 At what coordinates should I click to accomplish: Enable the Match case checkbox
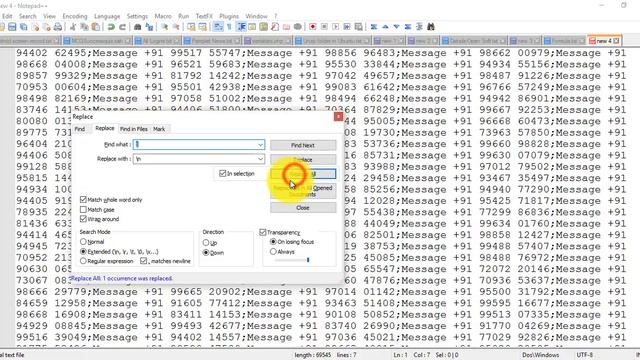[x=83, y=209]
